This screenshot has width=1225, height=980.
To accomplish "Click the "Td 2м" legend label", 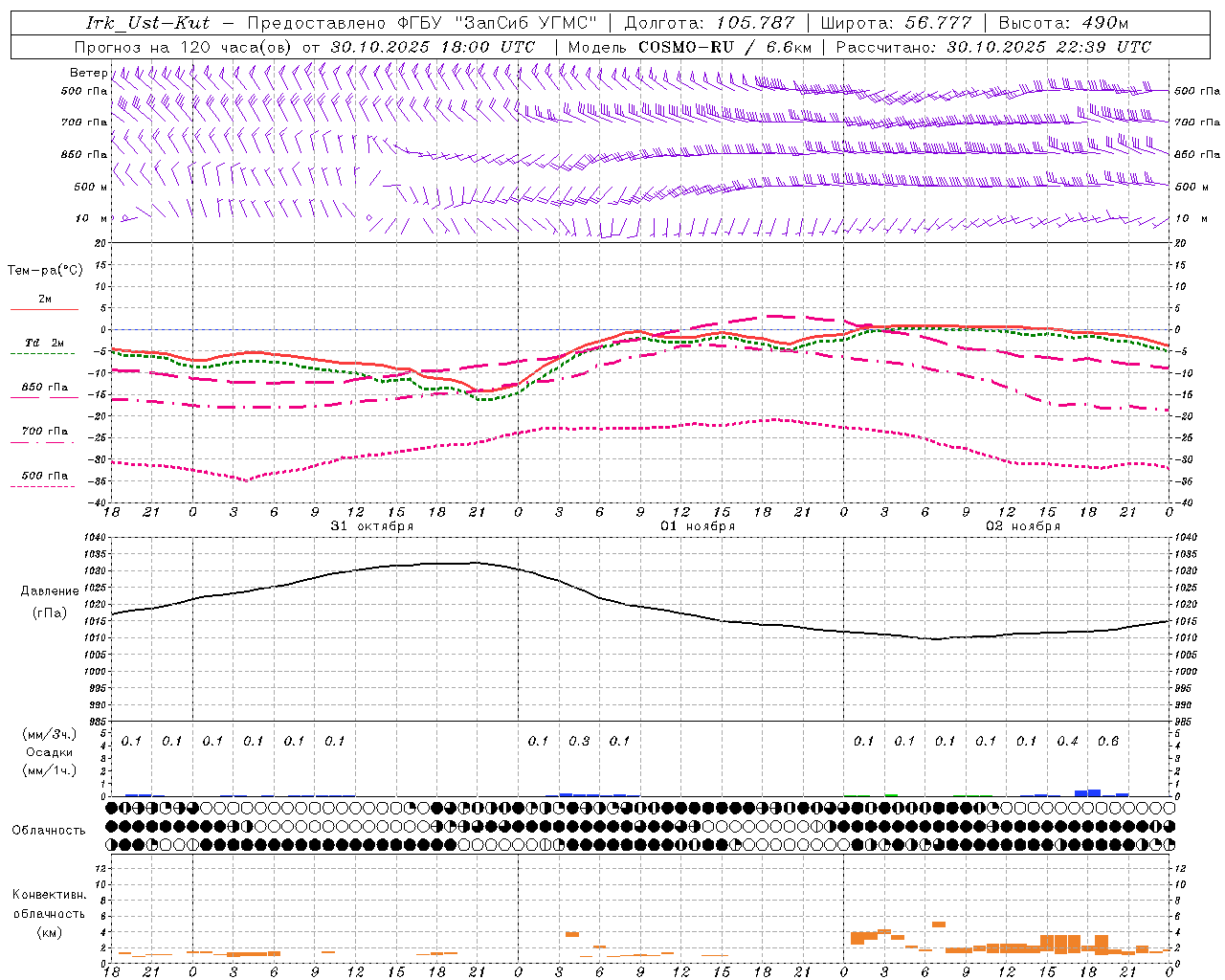I will point(45,343).
